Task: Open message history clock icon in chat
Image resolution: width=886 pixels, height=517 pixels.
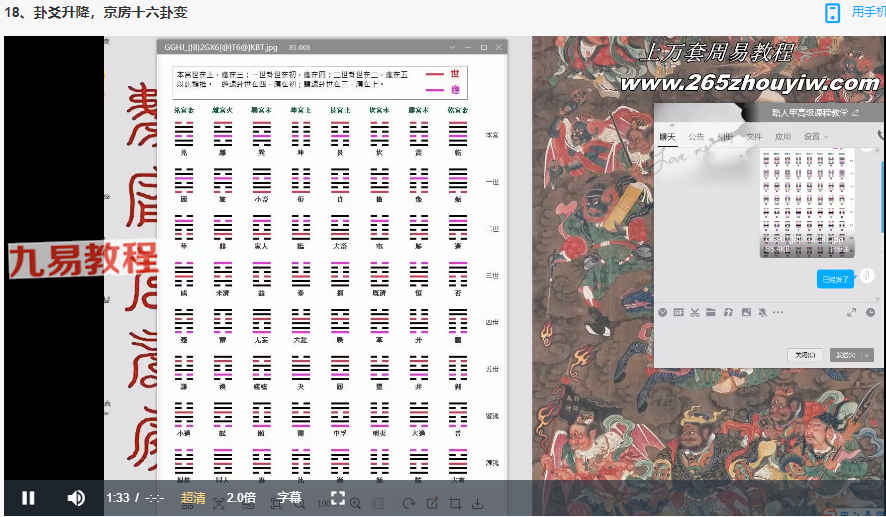Action: tap(870, 312)
